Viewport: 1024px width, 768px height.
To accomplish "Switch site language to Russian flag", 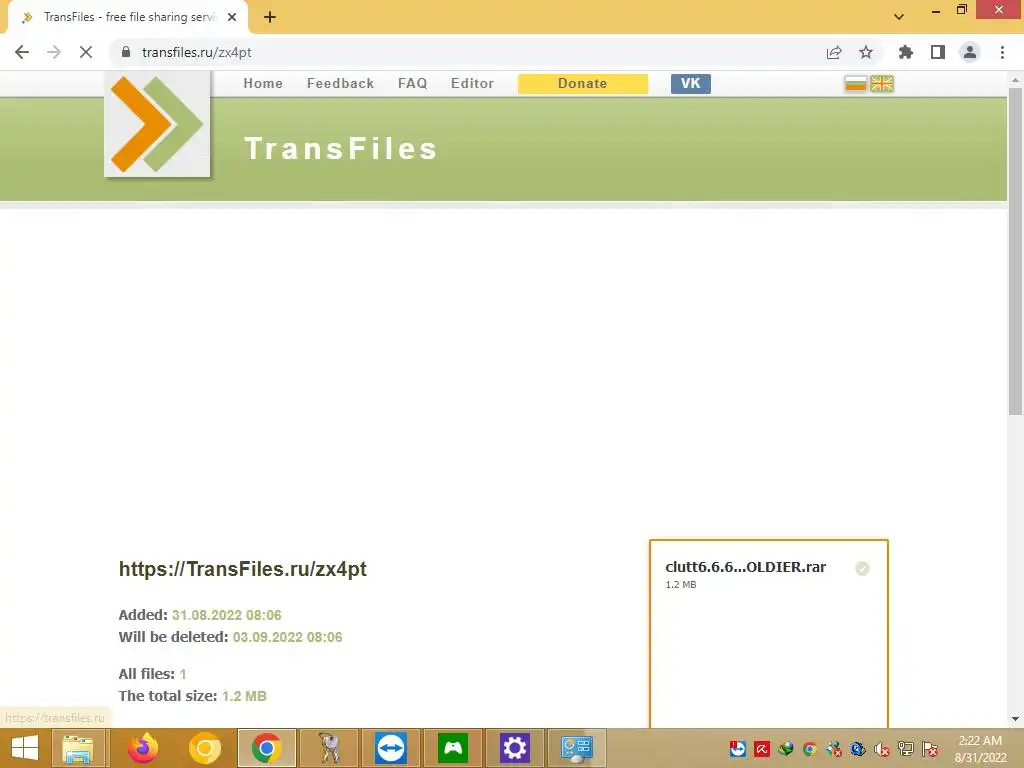I will click(x=855, y=84).
